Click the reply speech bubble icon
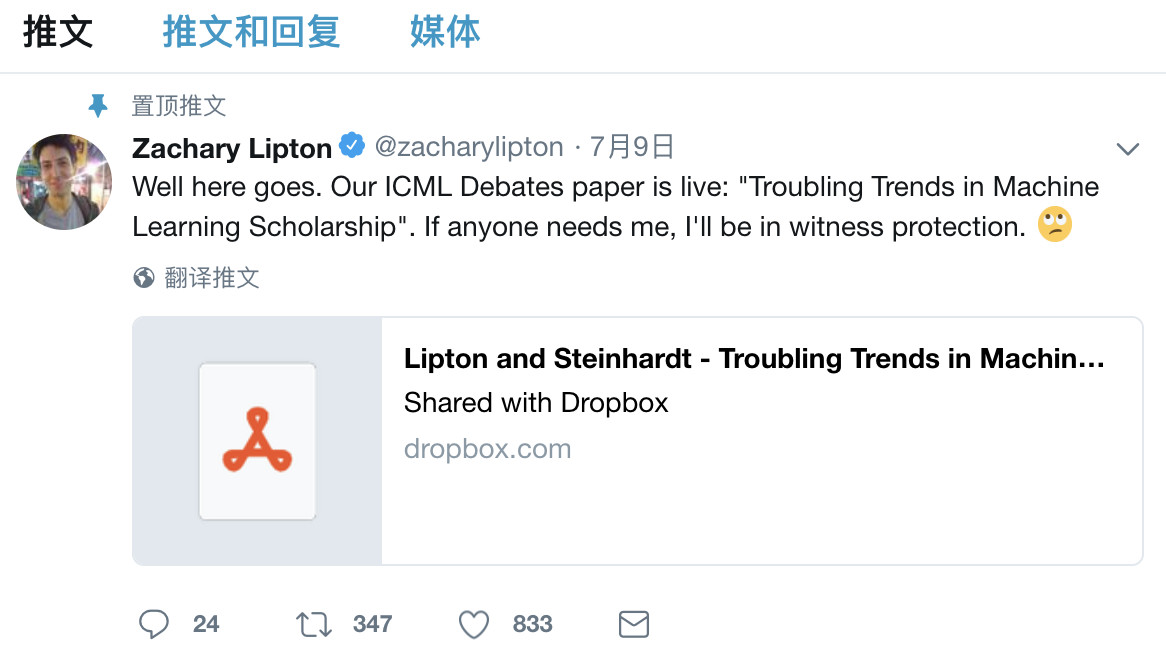Screen dimensions: 1166x664 click(153, 625)
